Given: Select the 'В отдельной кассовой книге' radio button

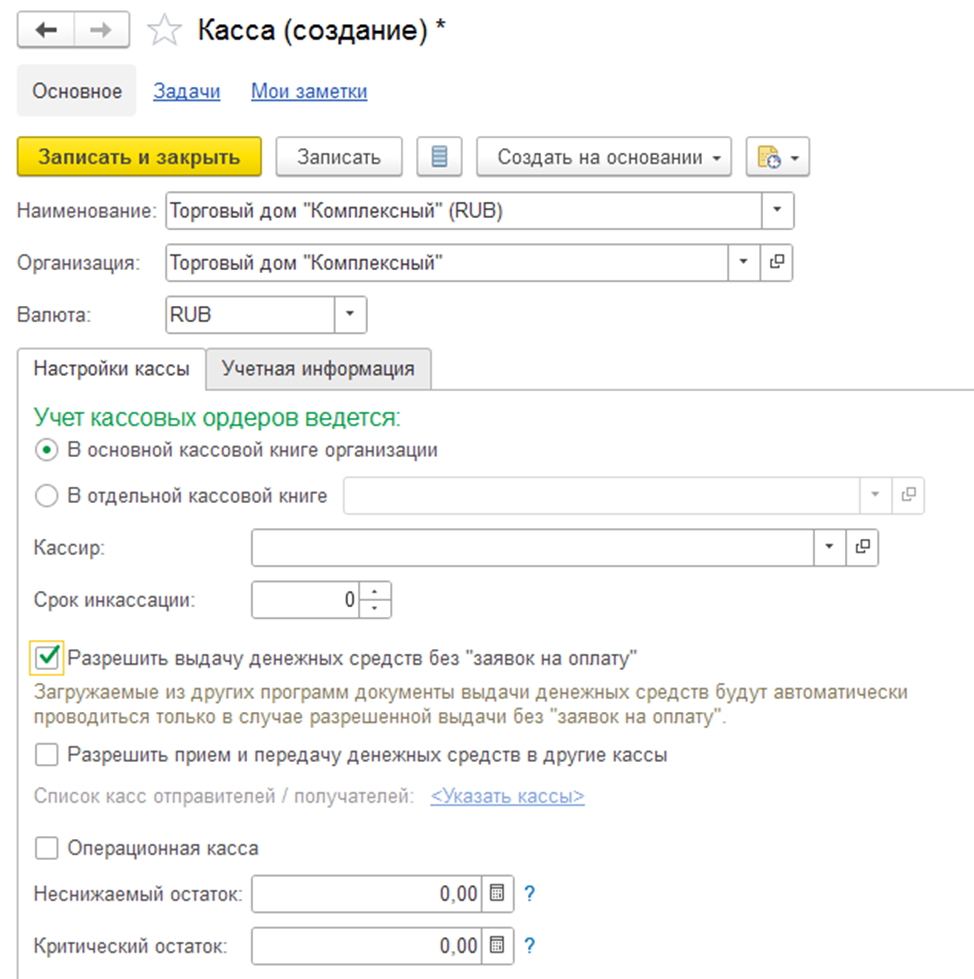Looking at the screenshot, I should point(46,496).
